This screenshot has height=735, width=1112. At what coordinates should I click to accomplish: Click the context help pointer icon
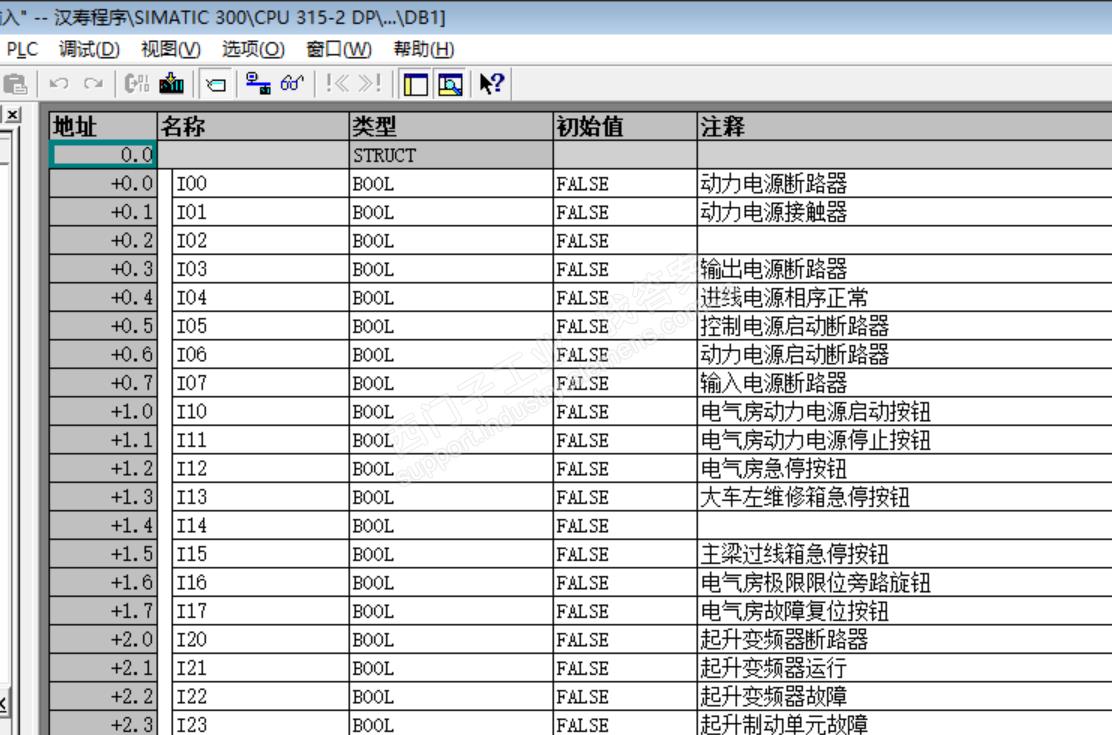click(491, 84)
